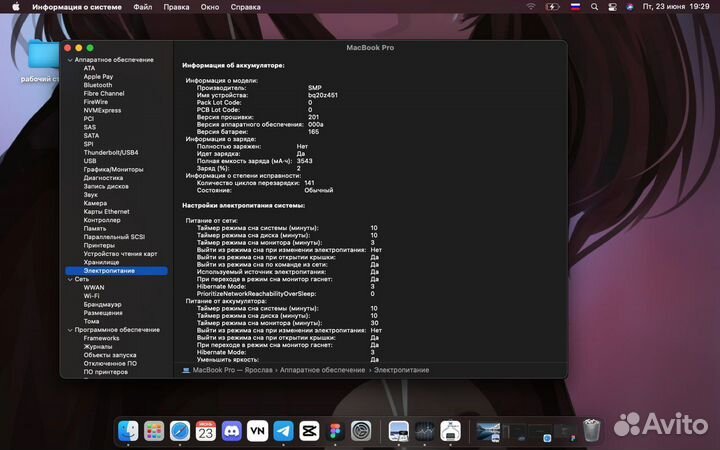Click the System Information chip icon in dock
Image resolution: width=720 pixels, height=450 pixels.
tap(450, 431)
